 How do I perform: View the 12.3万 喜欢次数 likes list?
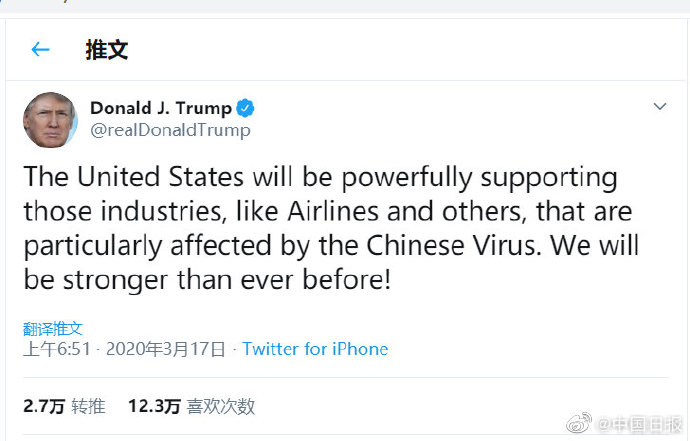[191, 406]
